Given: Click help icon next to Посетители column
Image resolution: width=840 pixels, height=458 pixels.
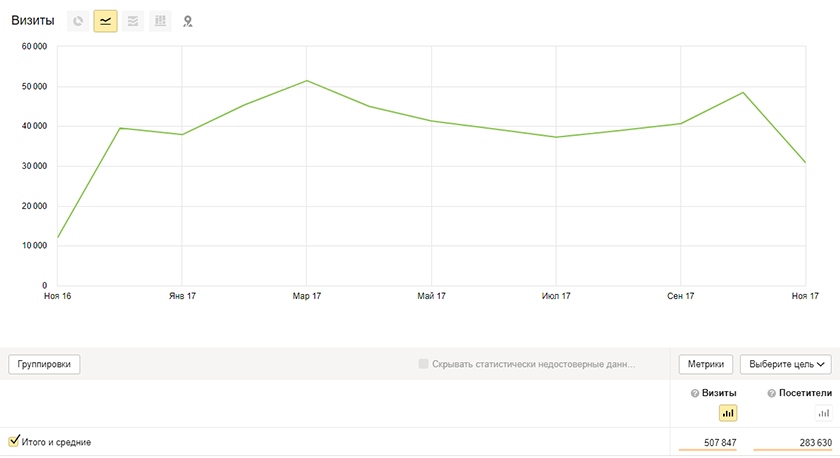Looking at the screenshot, I should pyautogui.click(x=759, y=394).
